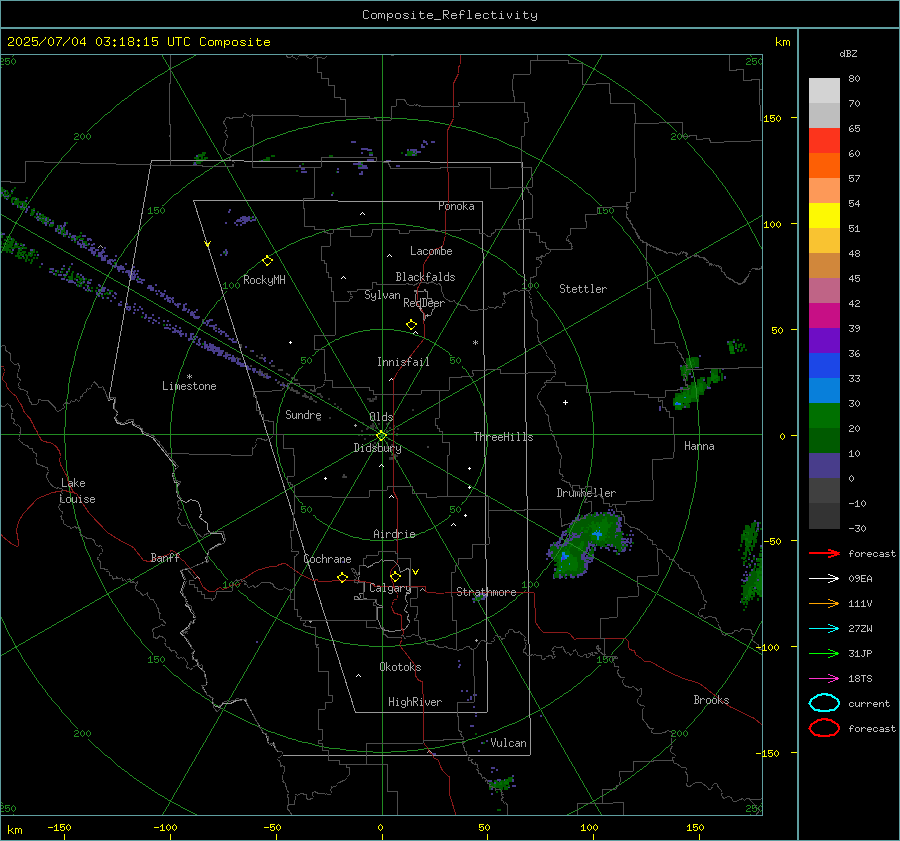Click the Innisfail label
This screenshot has width=900, height=841.
(x=403, y=362)
